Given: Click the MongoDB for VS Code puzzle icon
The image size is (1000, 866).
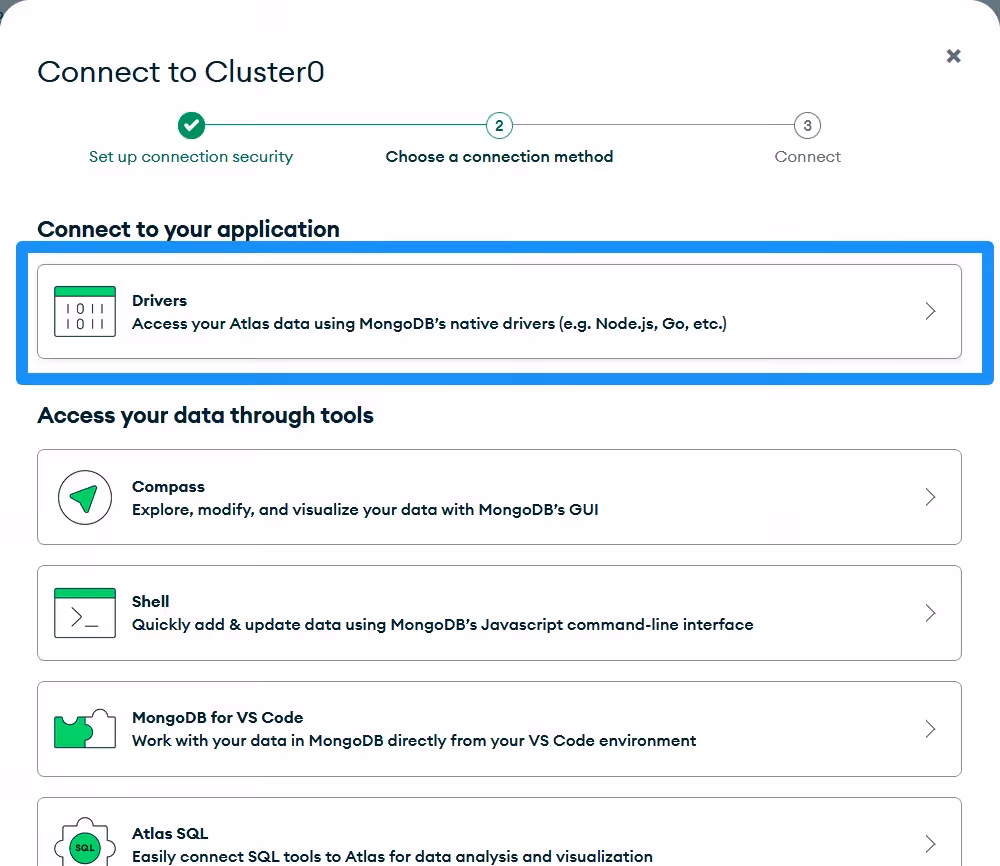Looking at the screenshot, I should click(84, 729).
